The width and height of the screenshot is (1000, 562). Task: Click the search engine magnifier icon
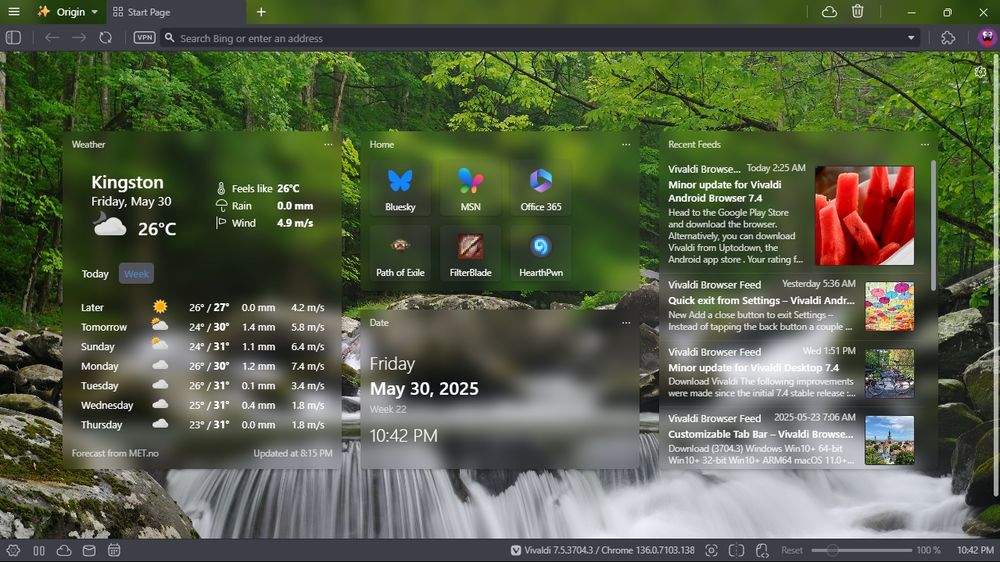169,38
